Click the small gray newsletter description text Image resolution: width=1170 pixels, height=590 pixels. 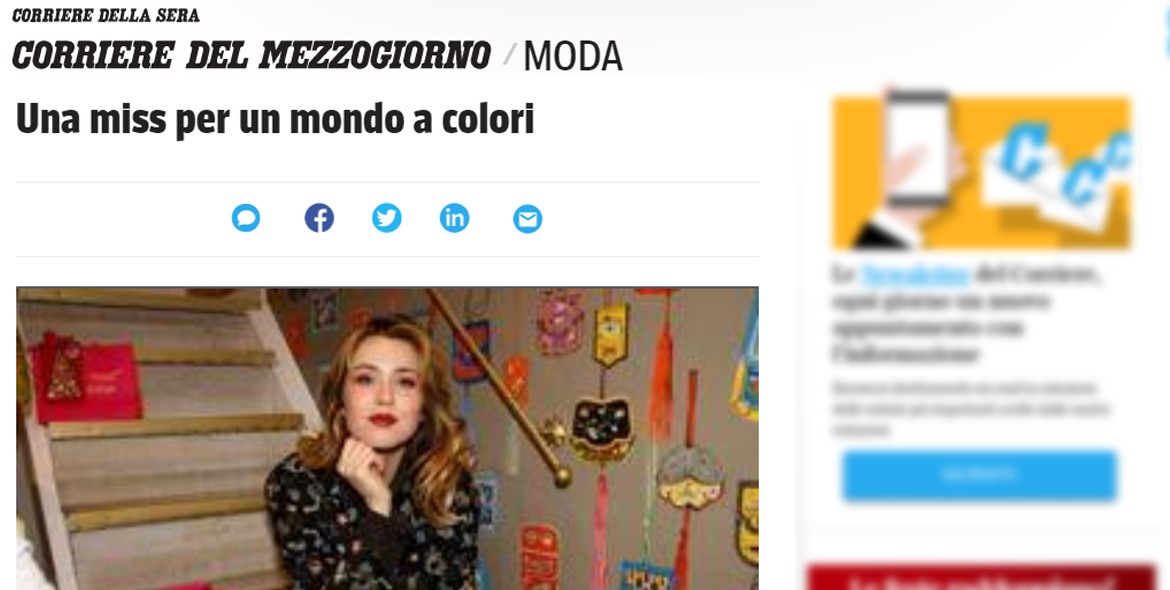pos(970,409)
